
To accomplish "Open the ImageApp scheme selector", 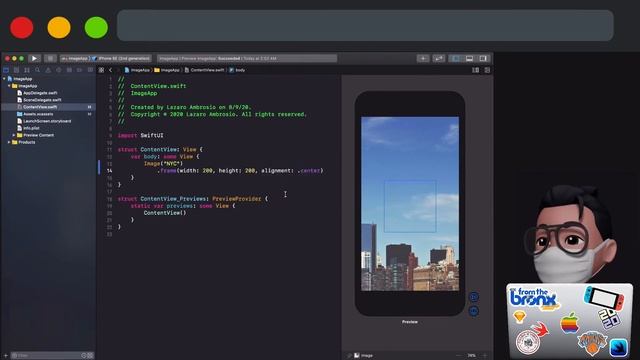I will click(75, 58).
